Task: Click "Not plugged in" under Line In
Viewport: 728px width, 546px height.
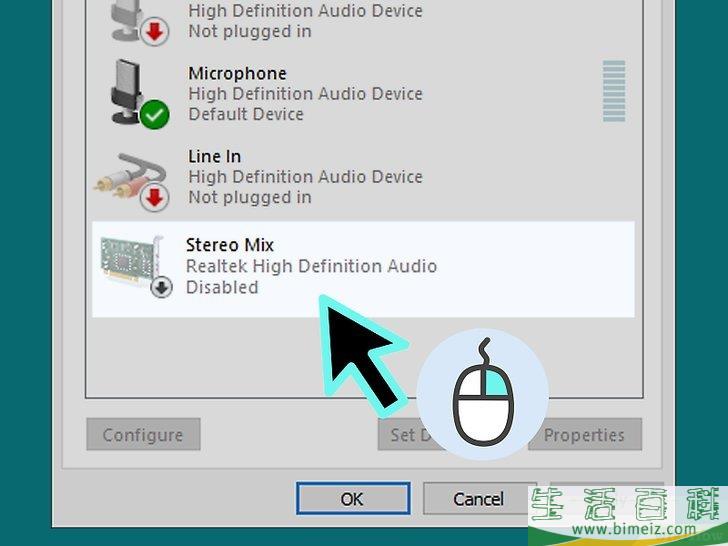Action: click(x=250, y=197)
